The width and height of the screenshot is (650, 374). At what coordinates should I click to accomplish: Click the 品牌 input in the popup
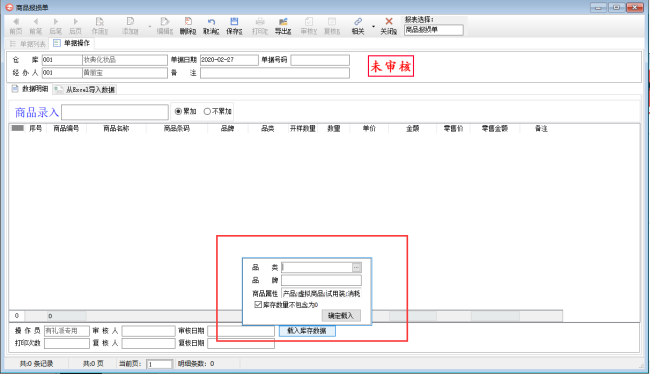(321, 280)
